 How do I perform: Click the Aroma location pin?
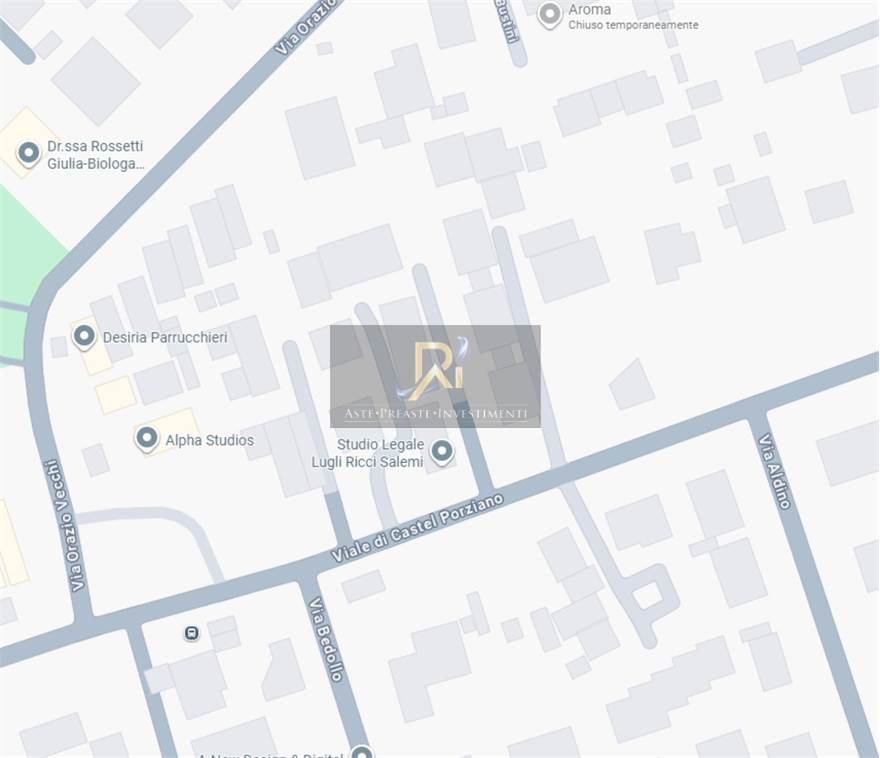(x=549, y=14)
